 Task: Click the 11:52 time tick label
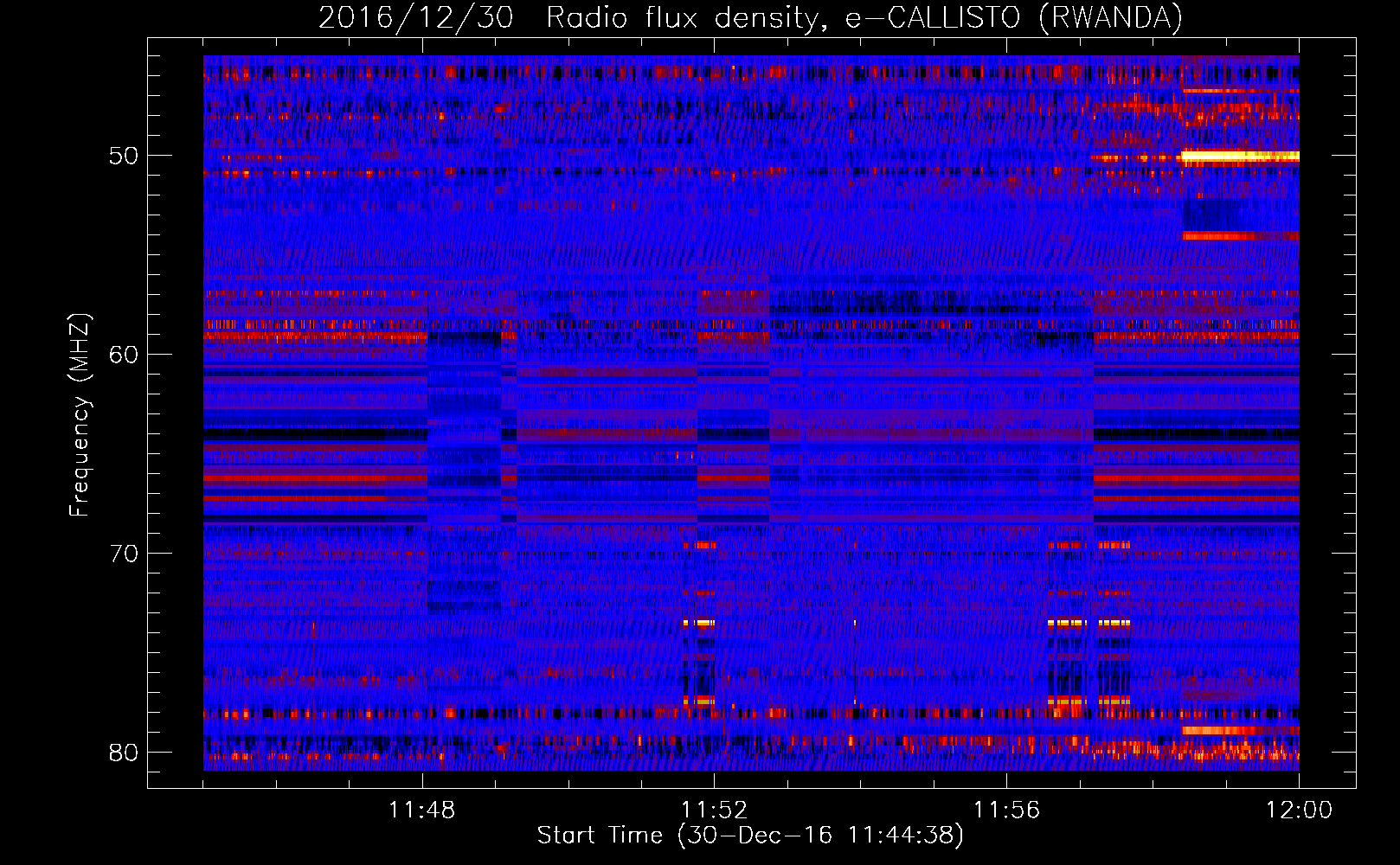point(714,811)
